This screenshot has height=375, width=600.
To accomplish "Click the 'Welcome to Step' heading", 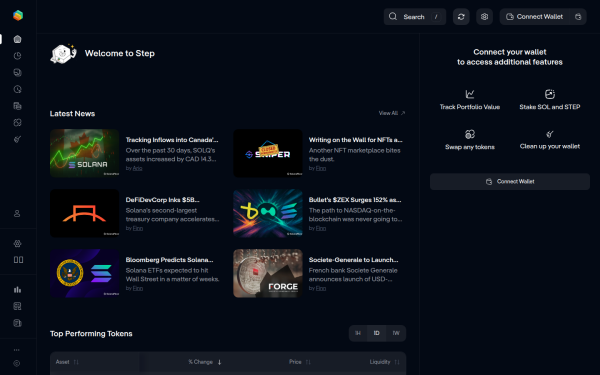I will click(x=120, y=53).
